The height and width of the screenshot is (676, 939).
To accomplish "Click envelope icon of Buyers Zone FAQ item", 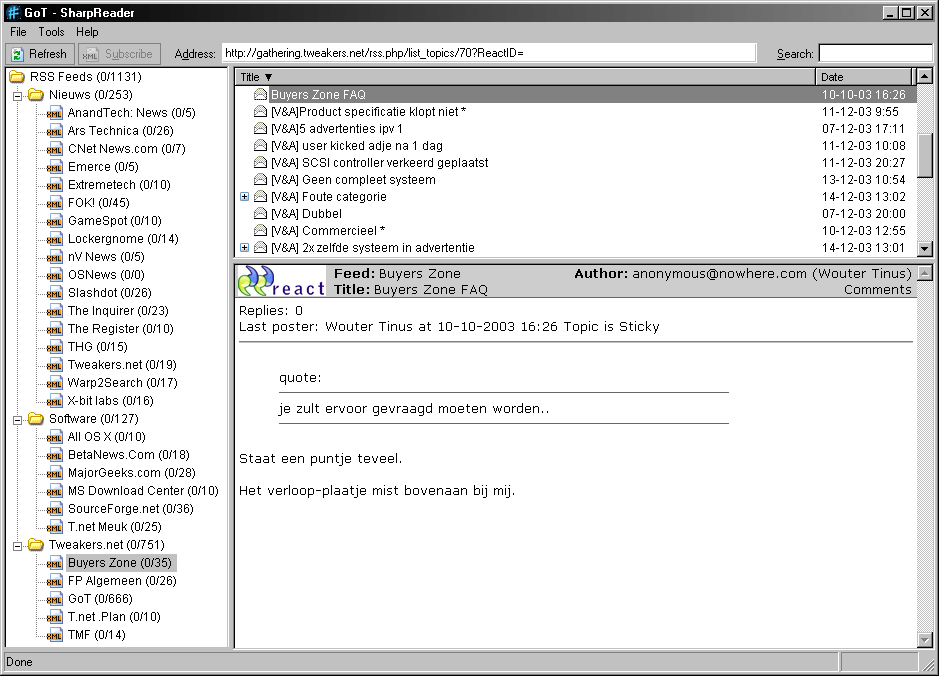I will 260,95.
